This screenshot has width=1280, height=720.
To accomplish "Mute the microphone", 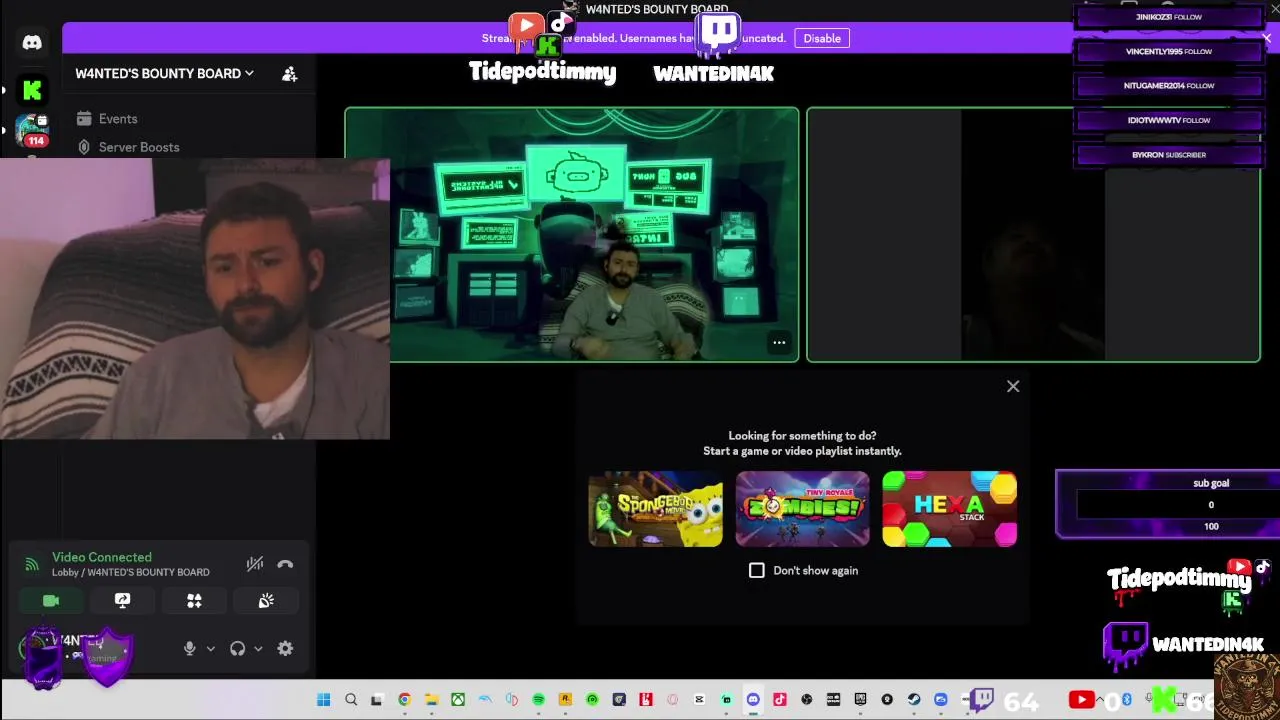I will (189, 648).
